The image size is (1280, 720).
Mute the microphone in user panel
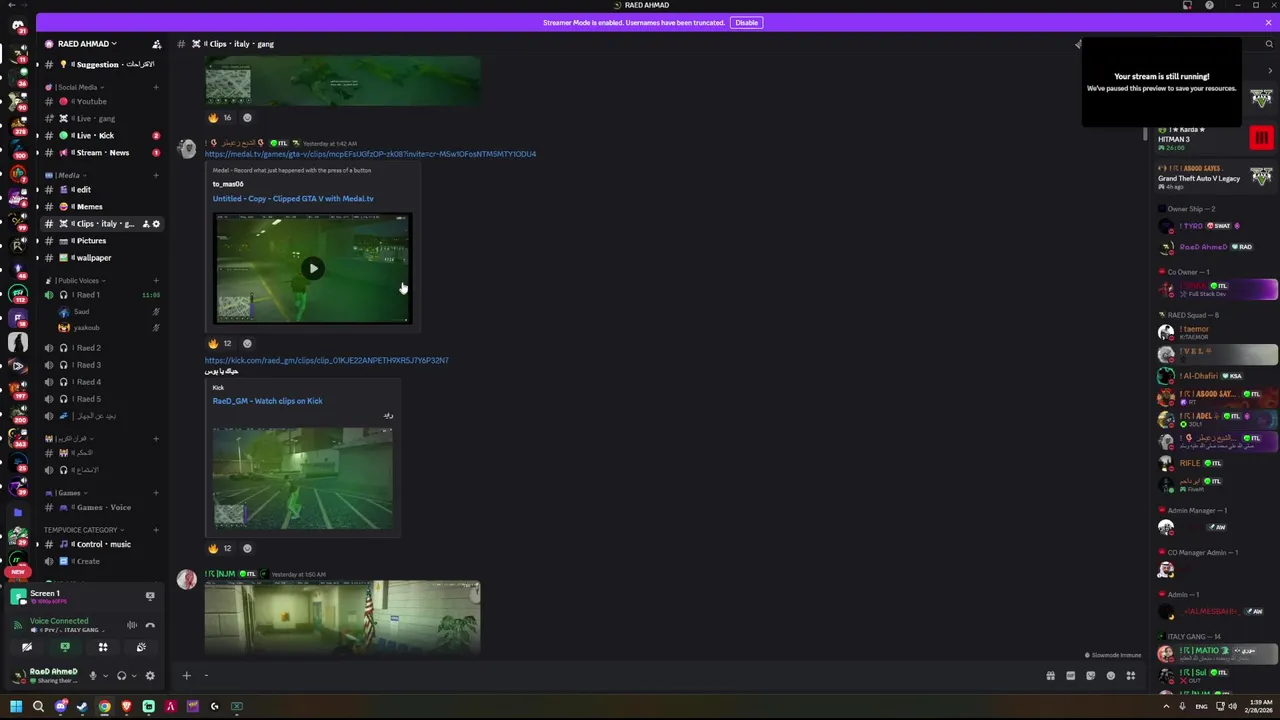[x=93, y=676]
